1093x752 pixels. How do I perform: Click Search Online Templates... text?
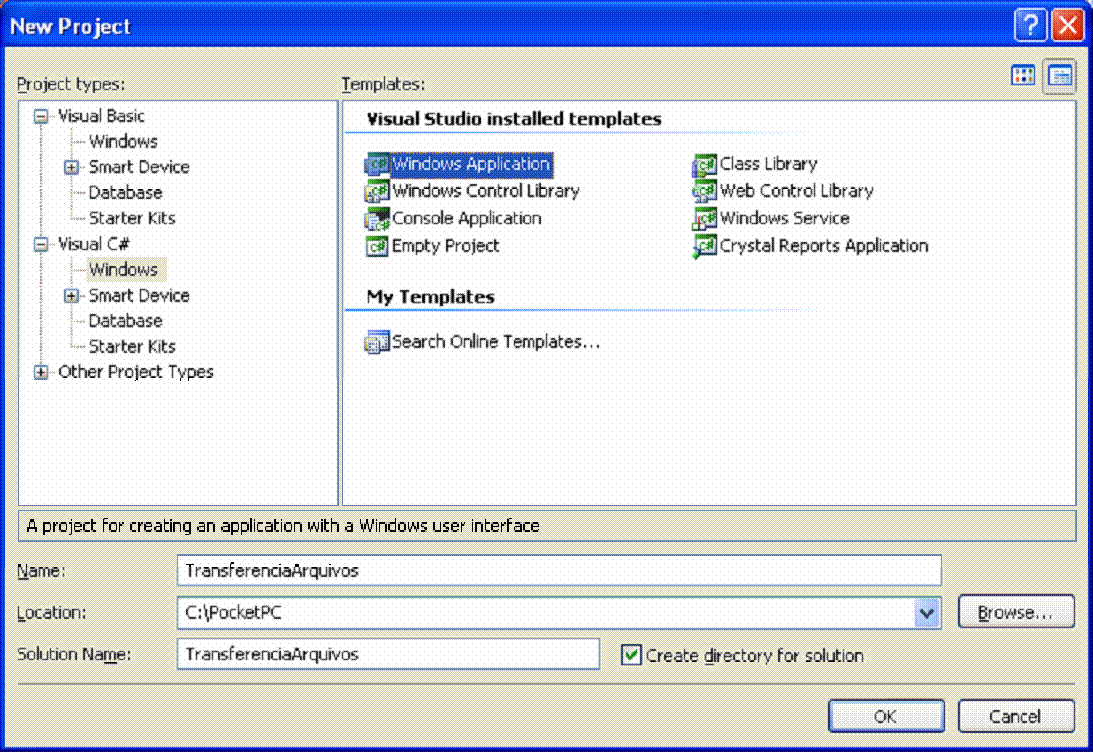pyautogui.click(x=496, y=342)
